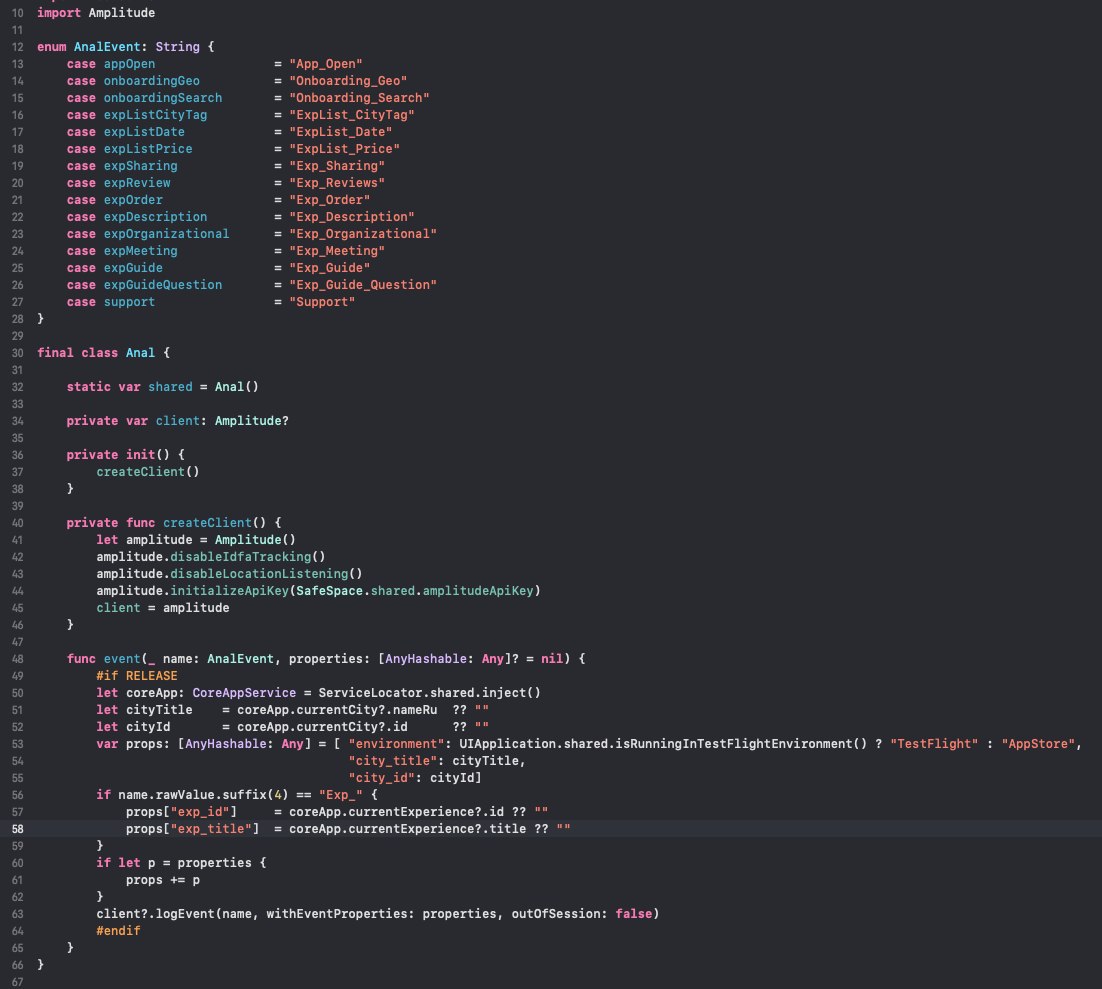Click case name expListCityTag
Viewport: 1102px width, 989px height.
coord(155,115)
